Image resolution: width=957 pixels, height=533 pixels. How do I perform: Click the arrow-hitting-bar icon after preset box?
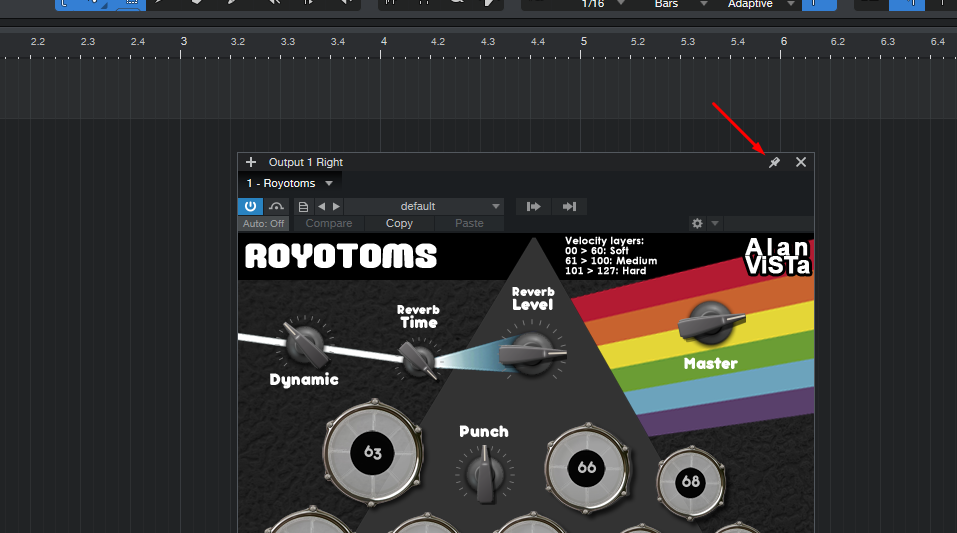tap(569, 206)
